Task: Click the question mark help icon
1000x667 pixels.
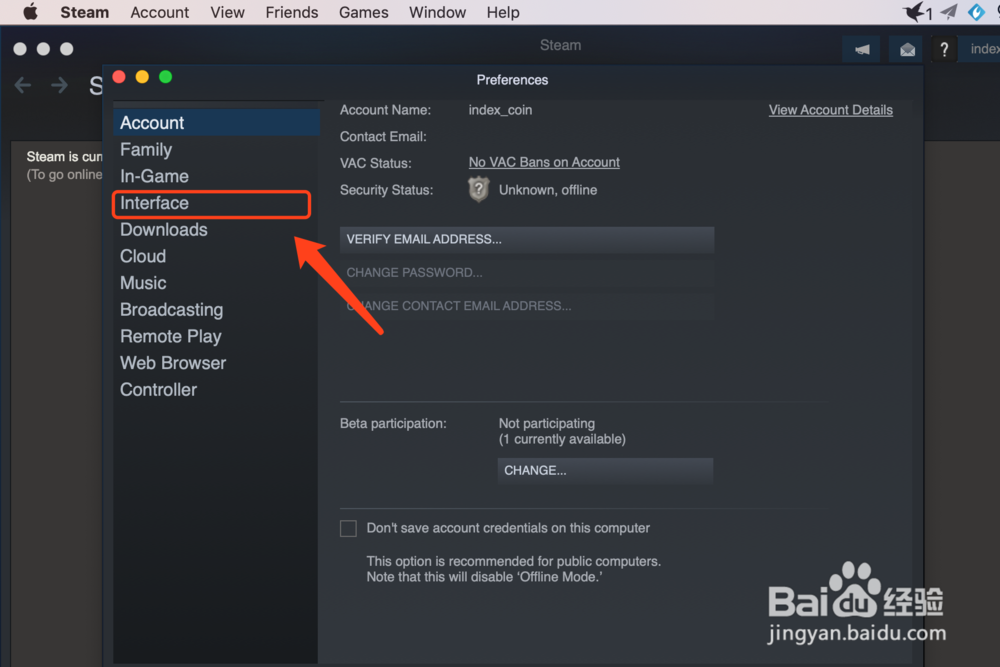Action: [x=944, y=49]
